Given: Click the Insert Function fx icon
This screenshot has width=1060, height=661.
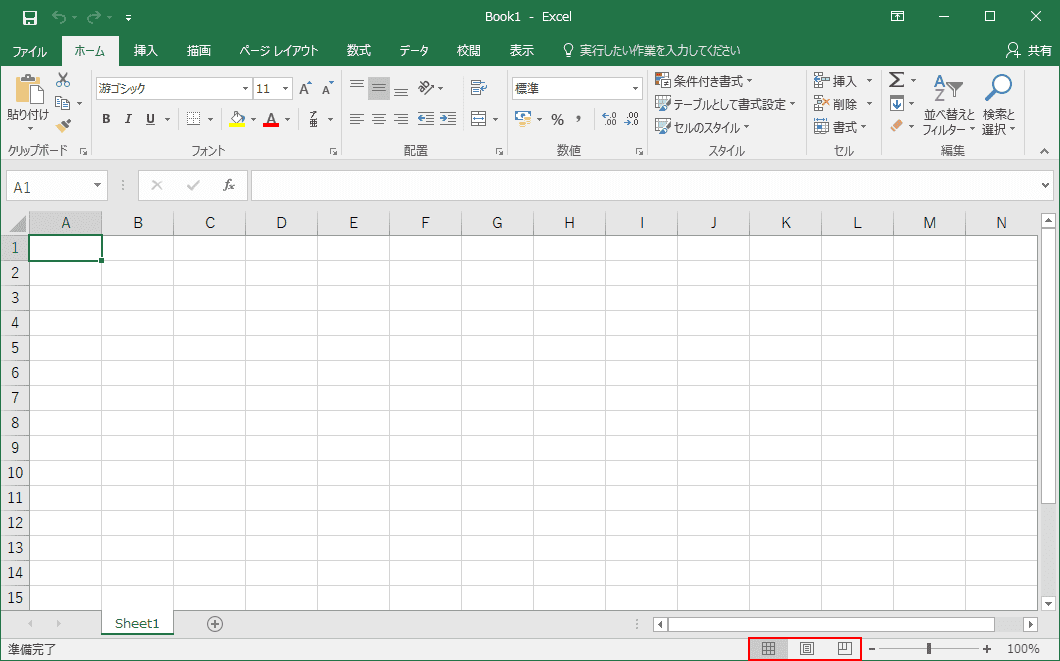Looking at the screenshot, I should pyautogui.click(x=228, y=185).
